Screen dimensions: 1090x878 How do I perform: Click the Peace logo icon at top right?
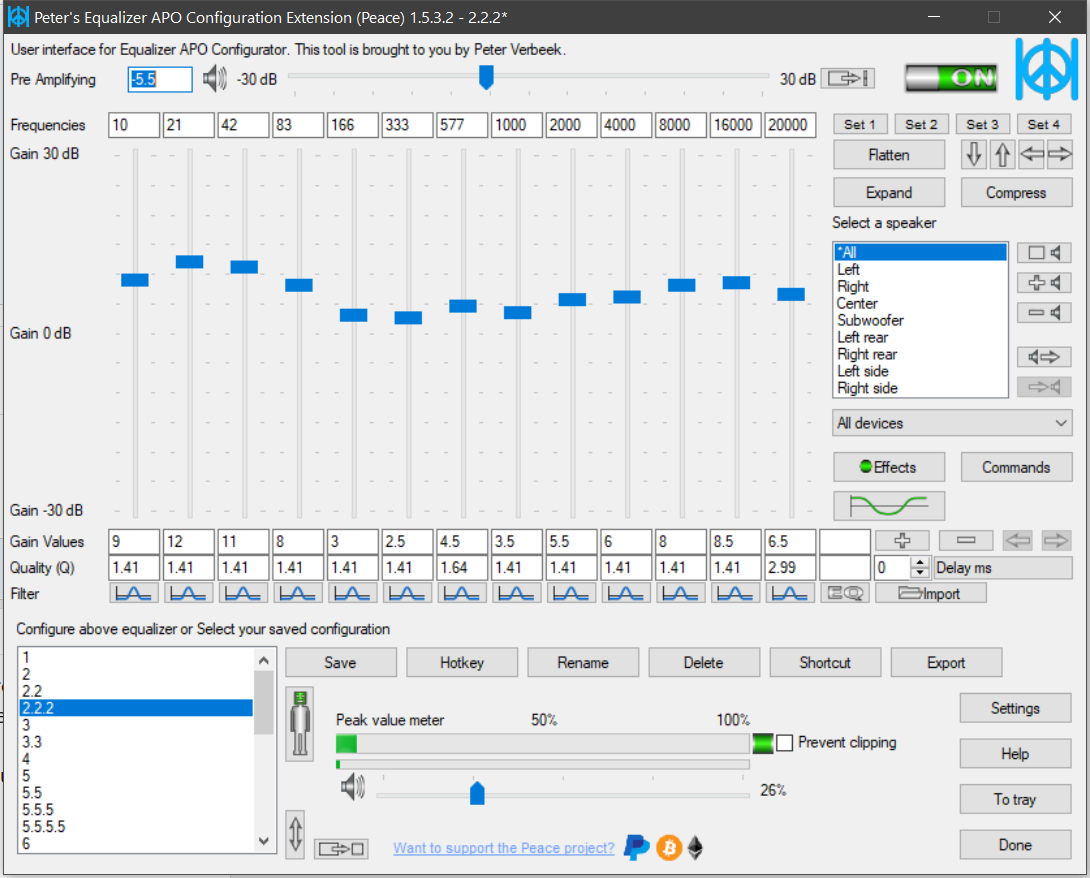pos(1046,69)
